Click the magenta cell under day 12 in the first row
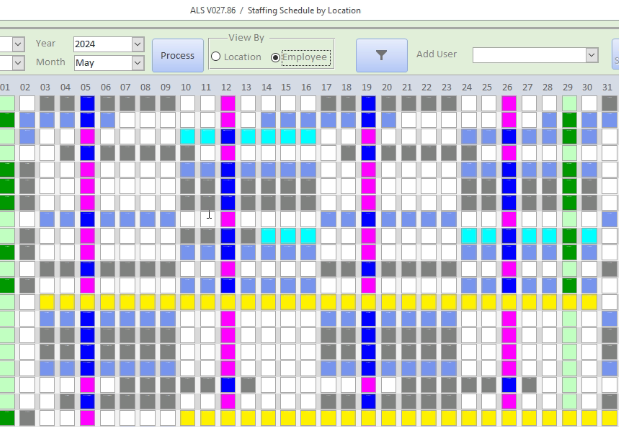The height and width of the screenshot is (427, 619). [x=227, y=103]
